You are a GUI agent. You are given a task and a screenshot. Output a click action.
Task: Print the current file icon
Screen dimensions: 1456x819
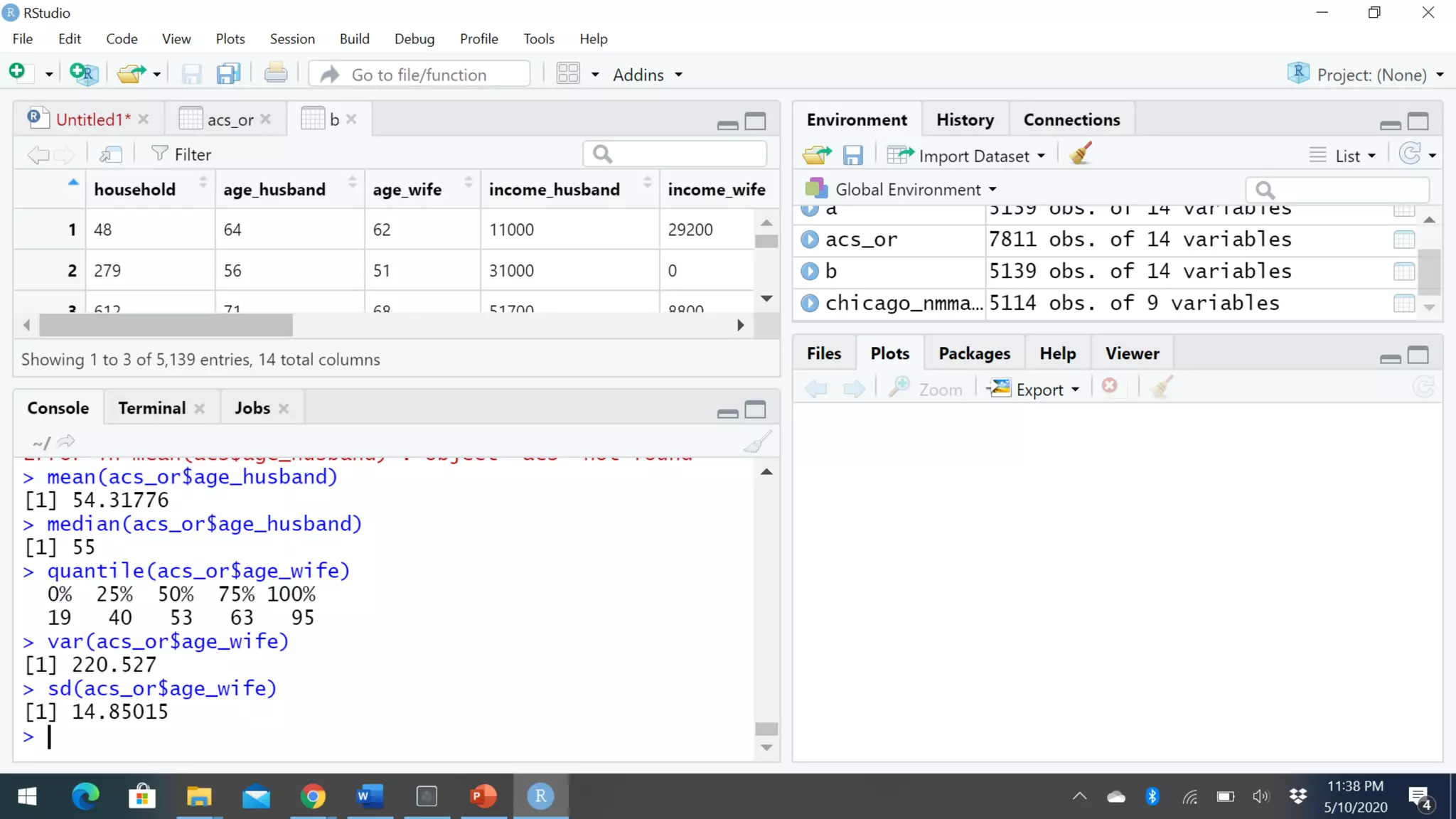pos(276,73)
